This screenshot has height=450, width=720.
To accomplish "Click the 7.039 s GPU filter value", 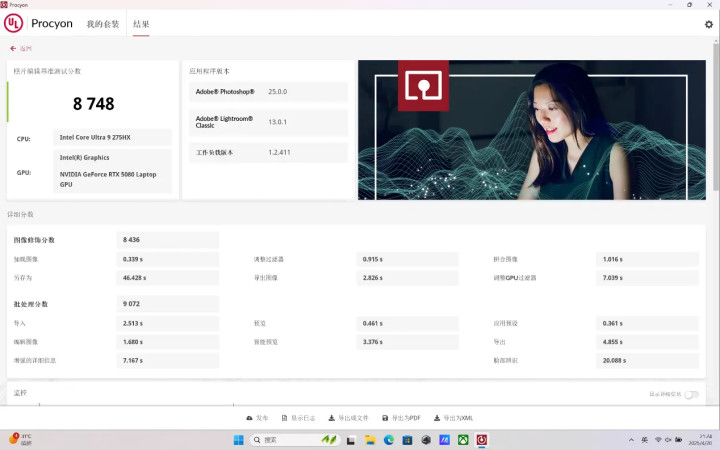I will tap(613, 278).
